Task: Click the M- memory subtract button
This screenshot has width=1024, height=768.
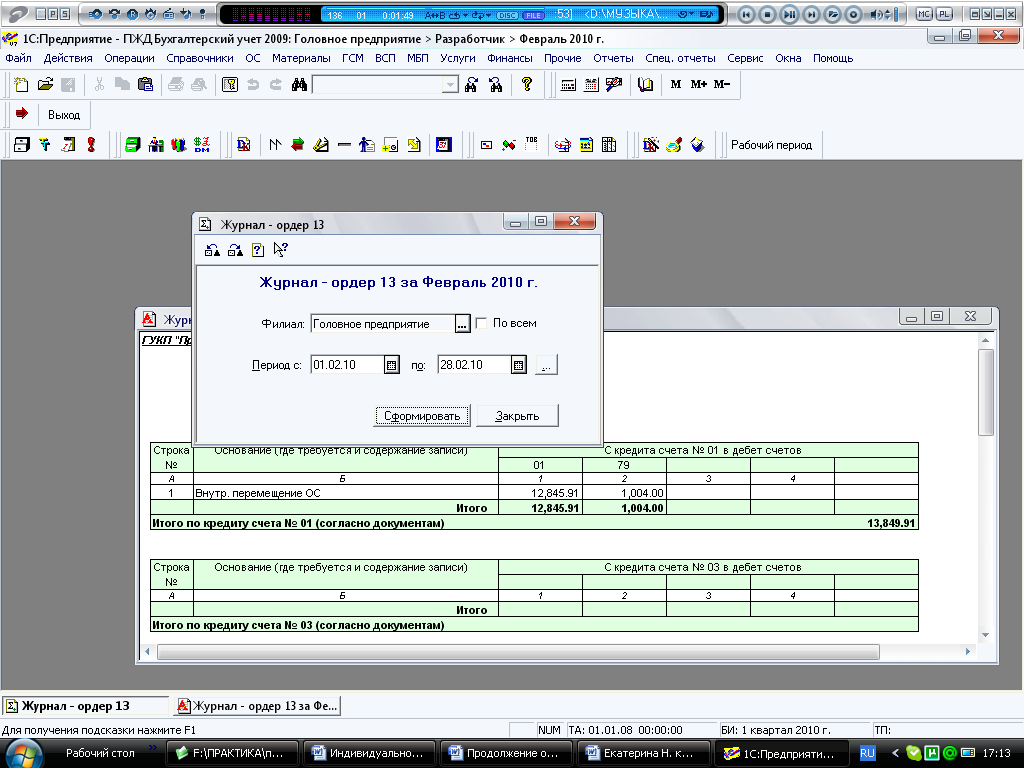Action: 722,84
